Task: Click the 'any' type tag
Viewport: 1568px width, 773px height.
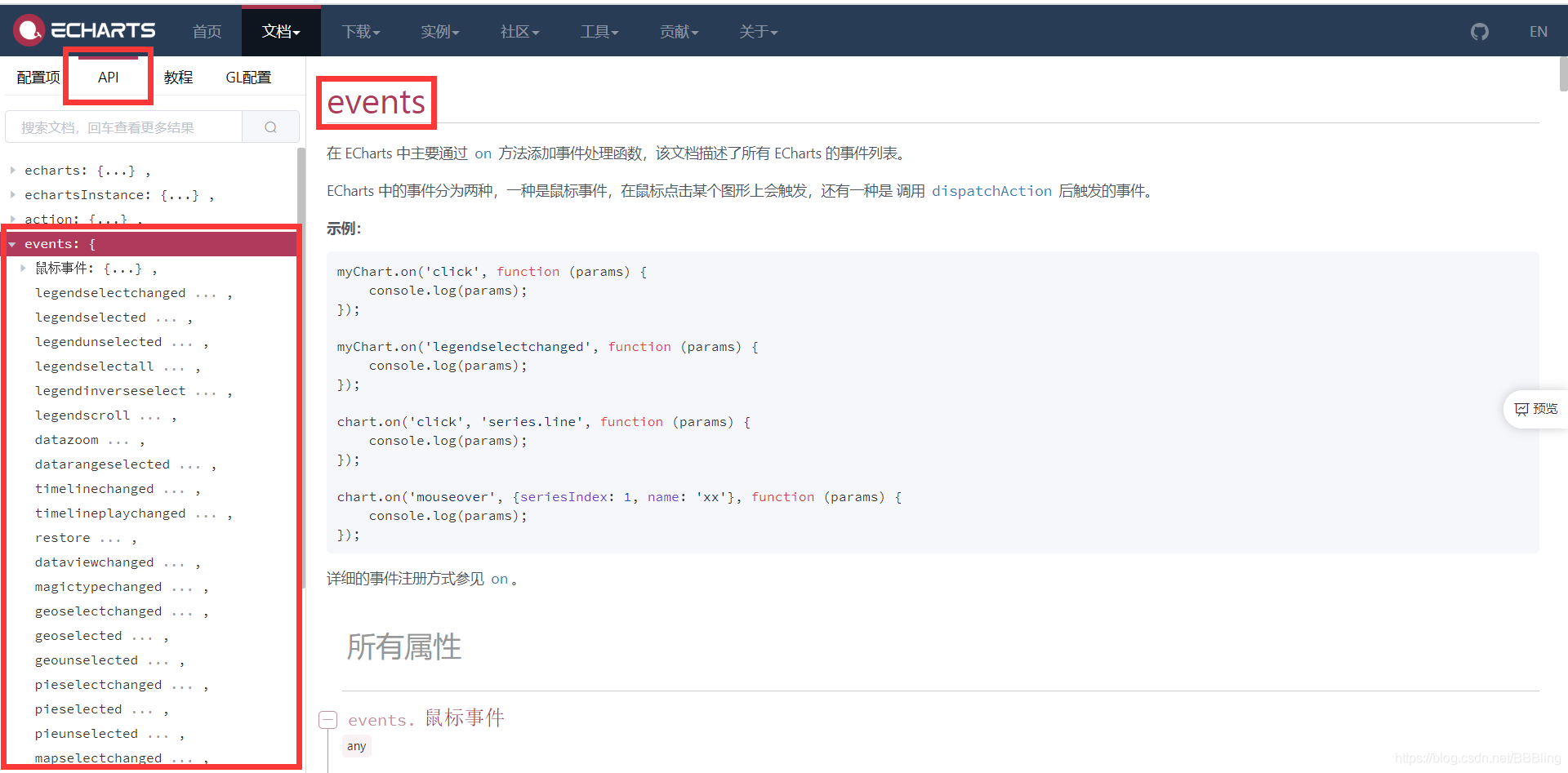Action: click(x=356, y=746)
